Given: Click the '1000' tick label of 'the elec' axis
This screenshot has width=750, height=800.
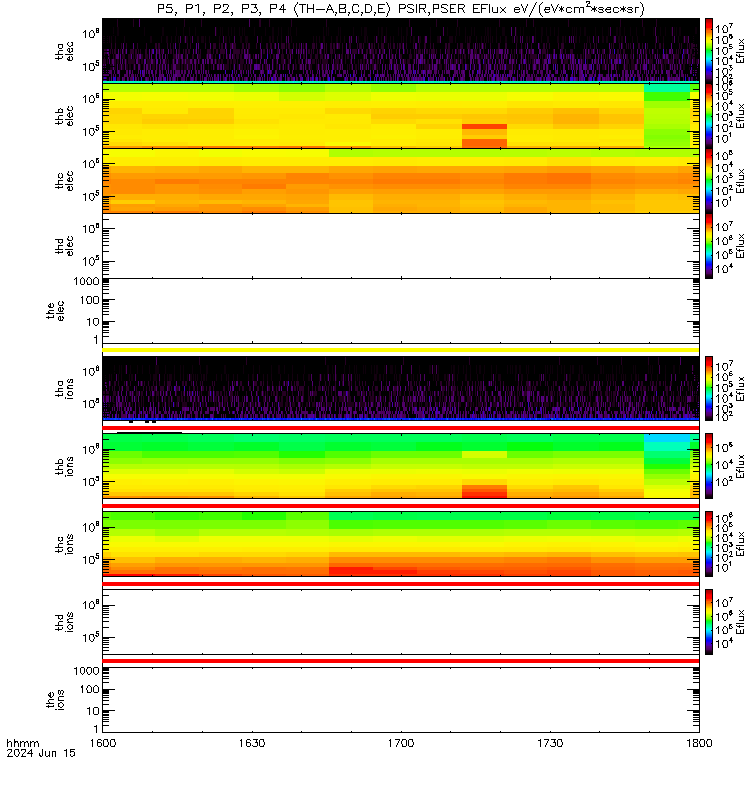Looking at the screenshot, I should point(86,281).
